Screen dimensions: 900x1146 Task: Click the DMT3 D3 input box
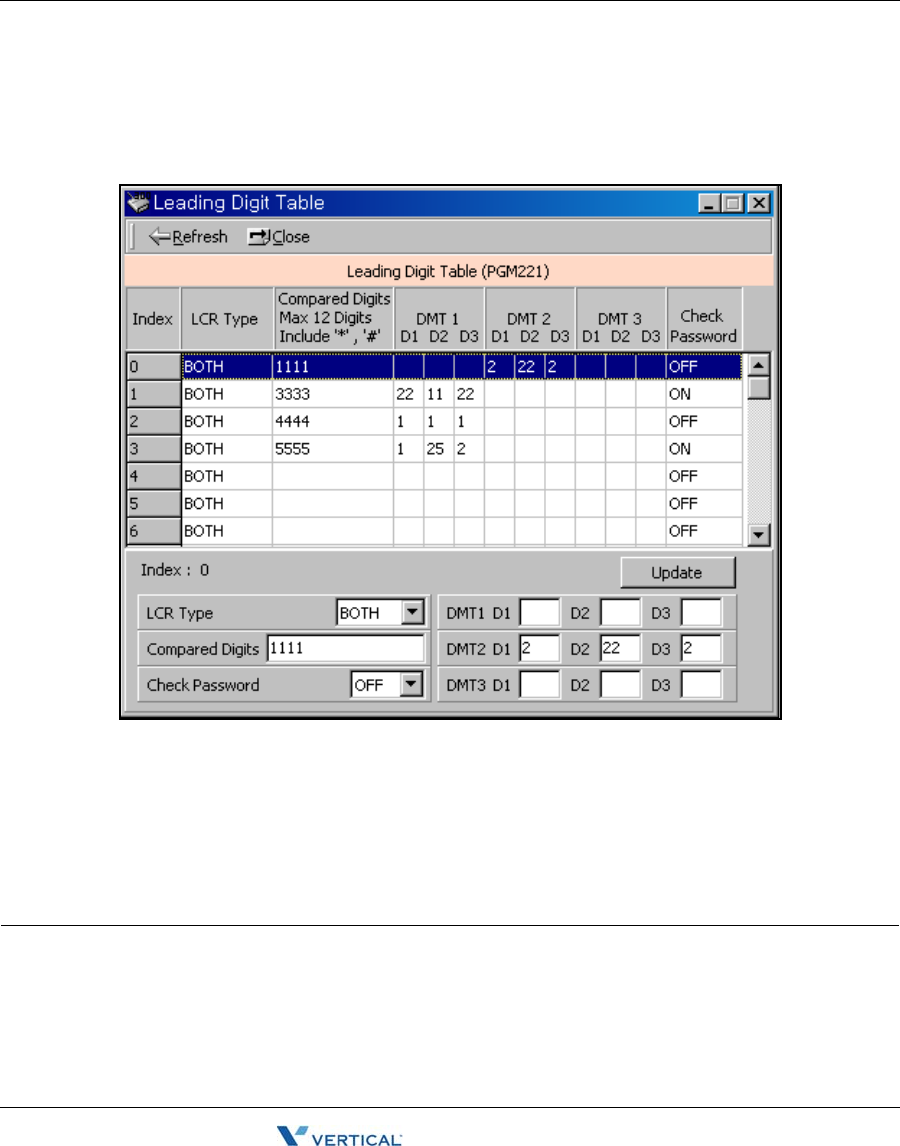pos(701,685)
